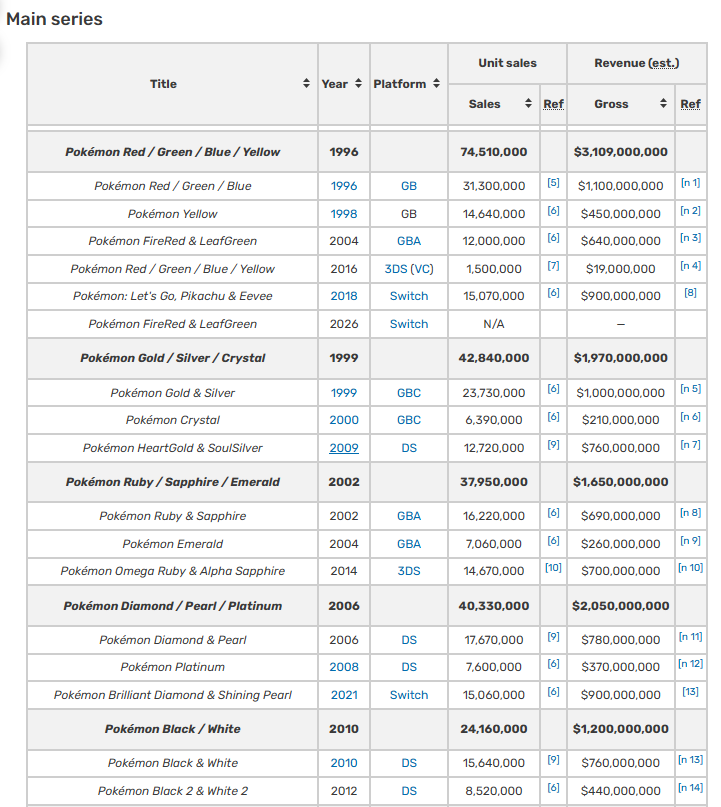This screenshot has height=807, width=721.
Task: Open DS link in HeartGold & SoulSilver row
Action: [x=409, y=448]
